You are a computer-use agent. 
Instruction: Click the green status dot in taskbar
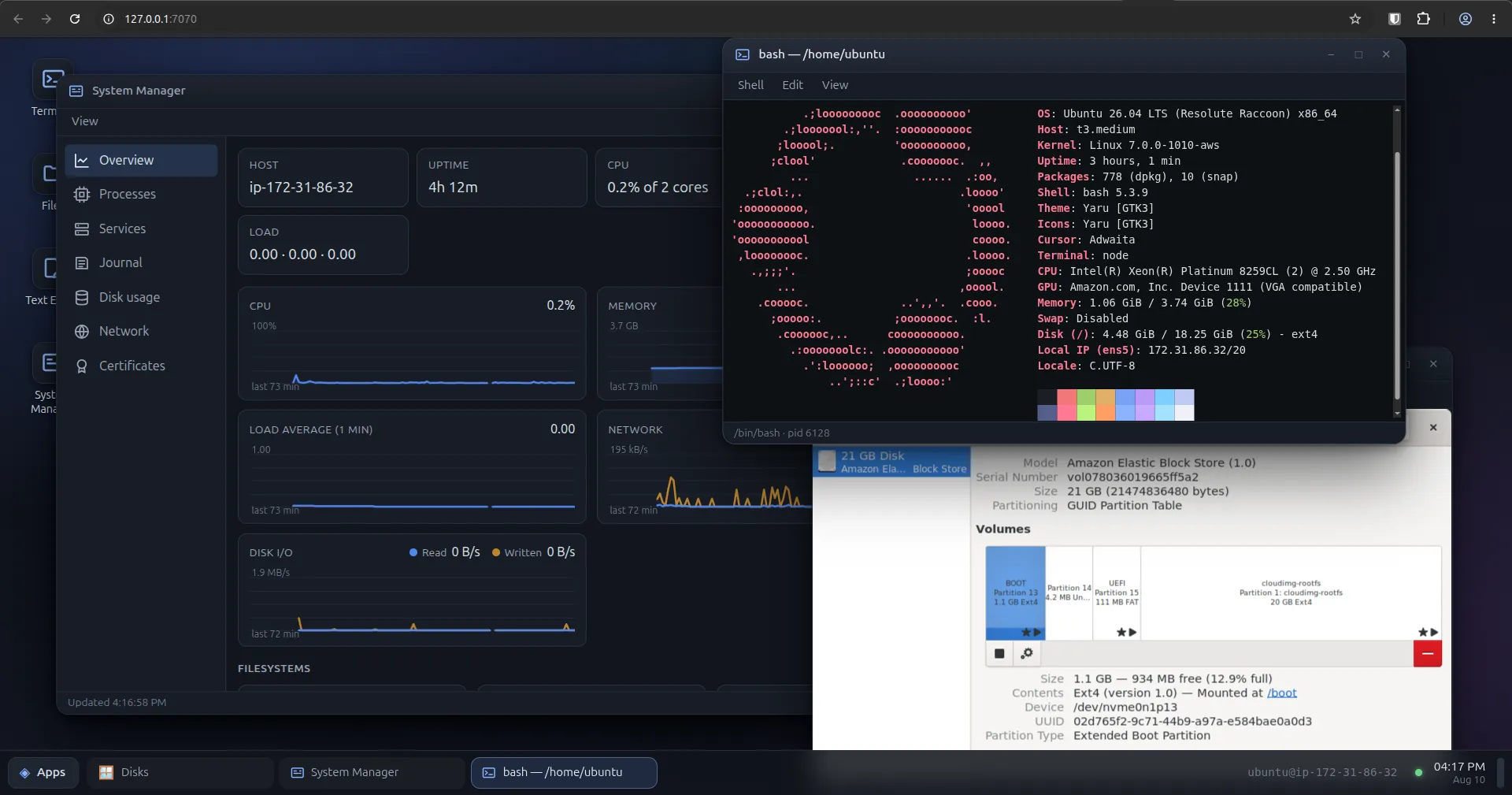pyautogui.click(x=1418, y=772)
